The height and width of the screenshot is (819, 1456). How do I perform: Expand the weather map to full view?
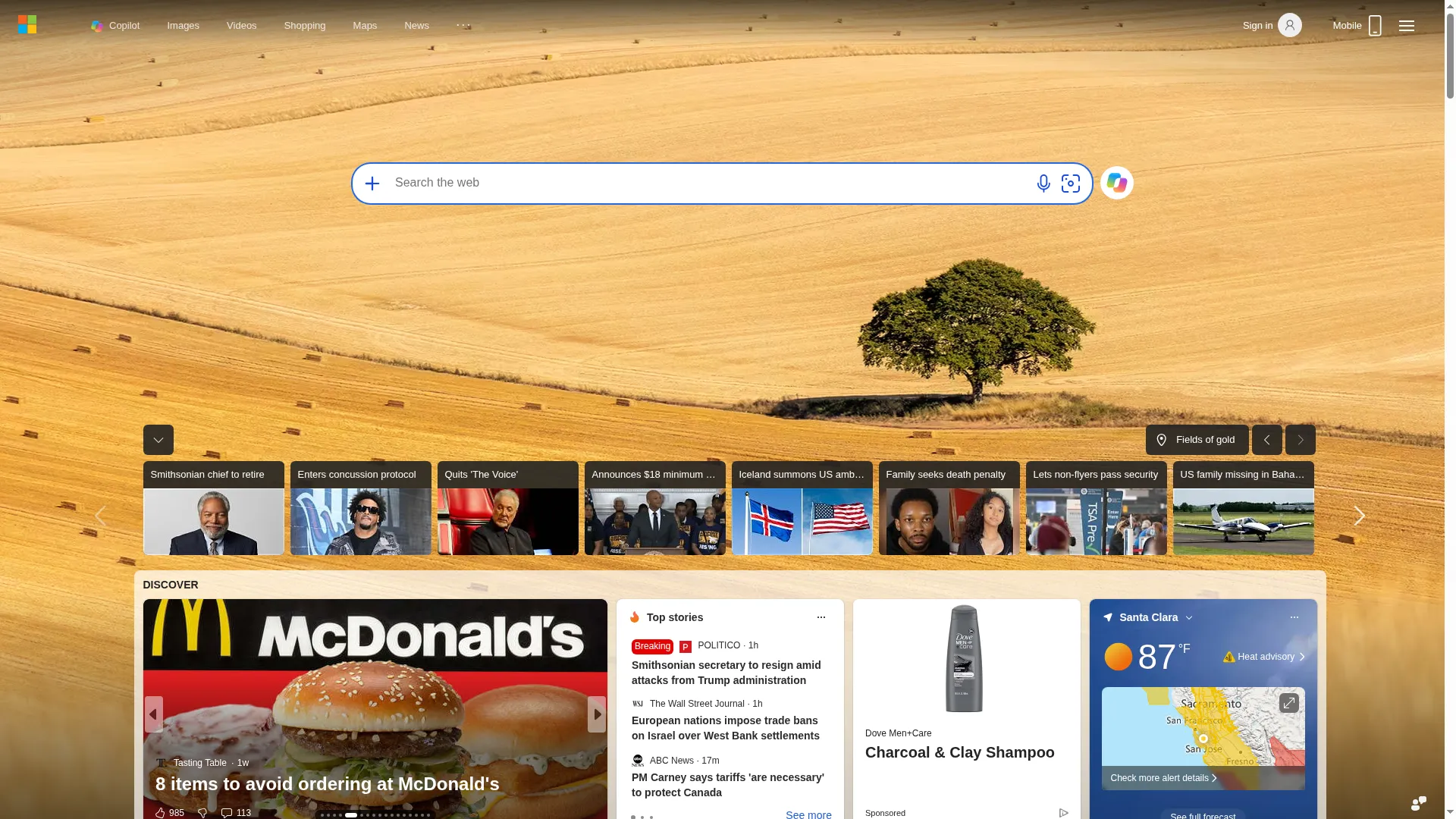(x=1288, y=703)
